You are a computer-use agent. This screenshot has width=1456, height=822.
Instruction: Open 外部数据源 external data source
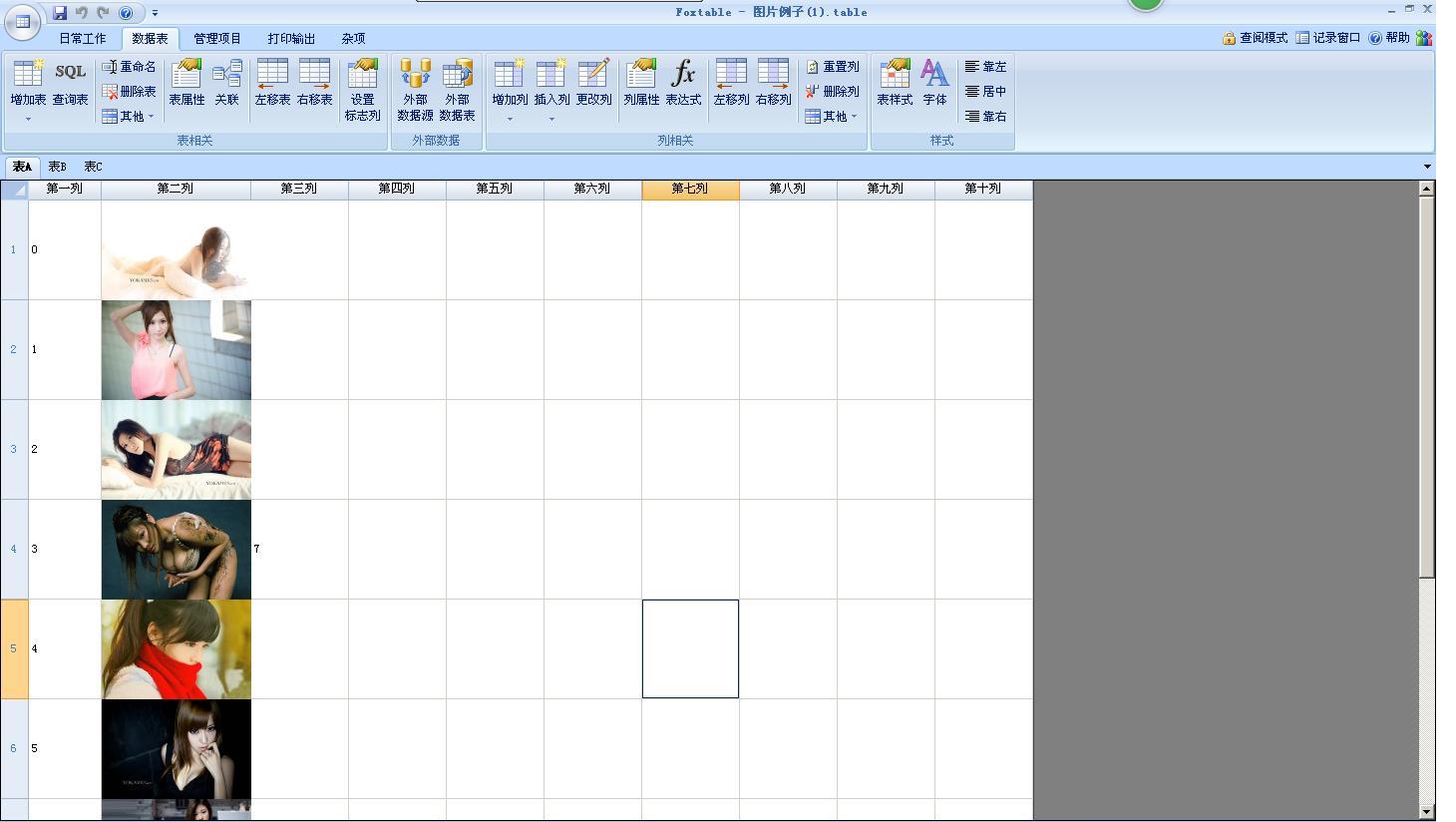point(415,90)
